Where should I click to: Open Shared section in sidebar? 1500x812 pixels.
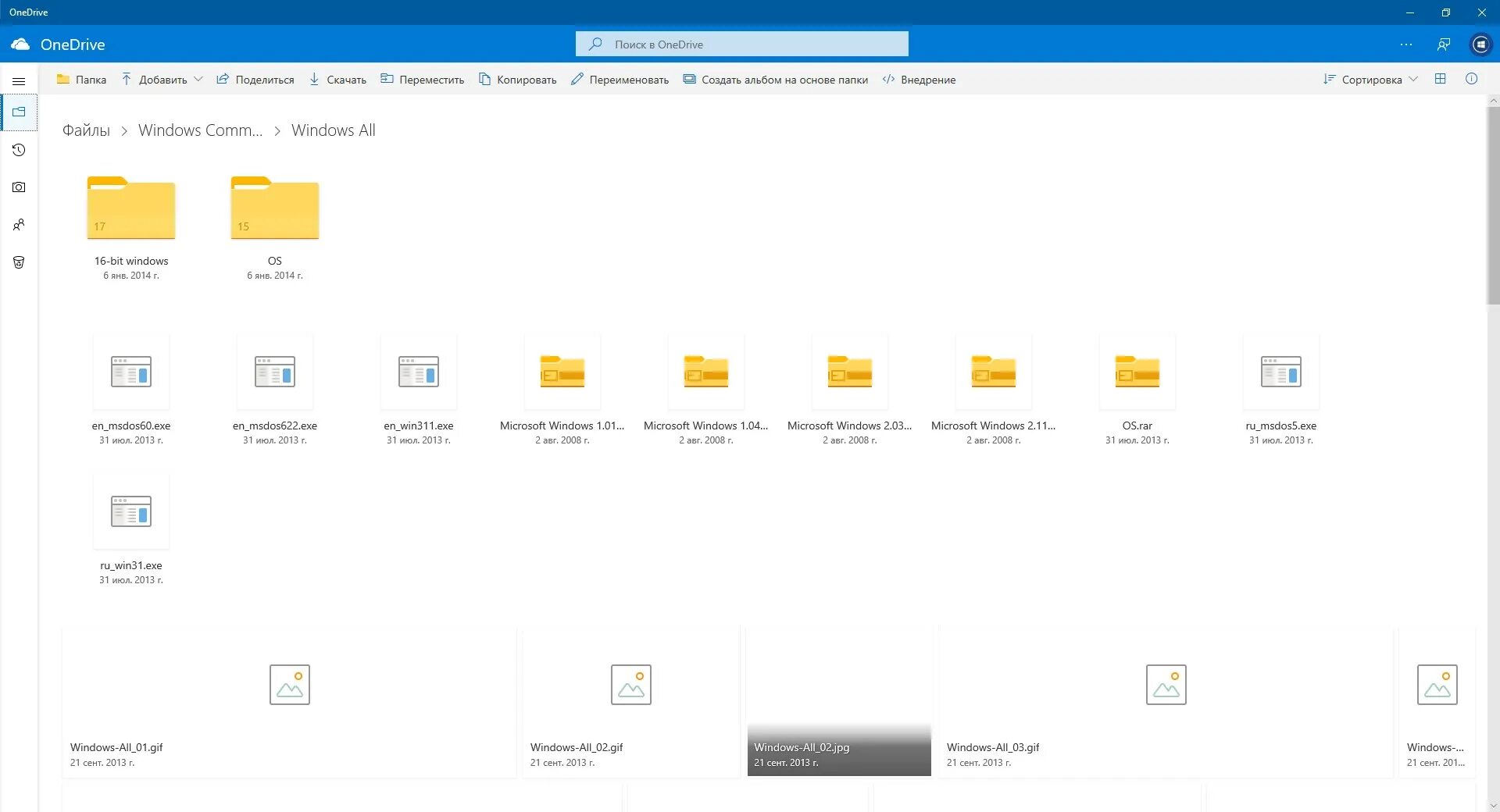pyautogui.click(x=19, y=225)
